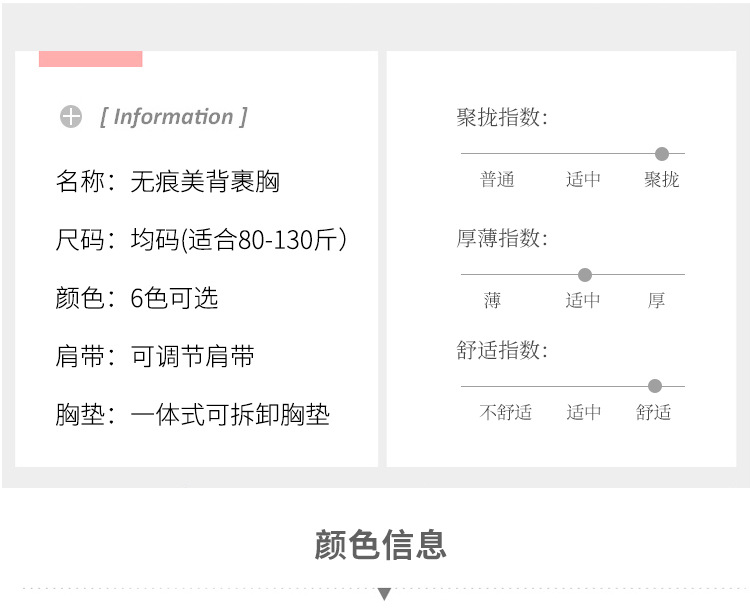This screenshot has height=615, width=750.
Task: Select 薄 under the 厚薄指数 slider
Action: click(492, 301)
